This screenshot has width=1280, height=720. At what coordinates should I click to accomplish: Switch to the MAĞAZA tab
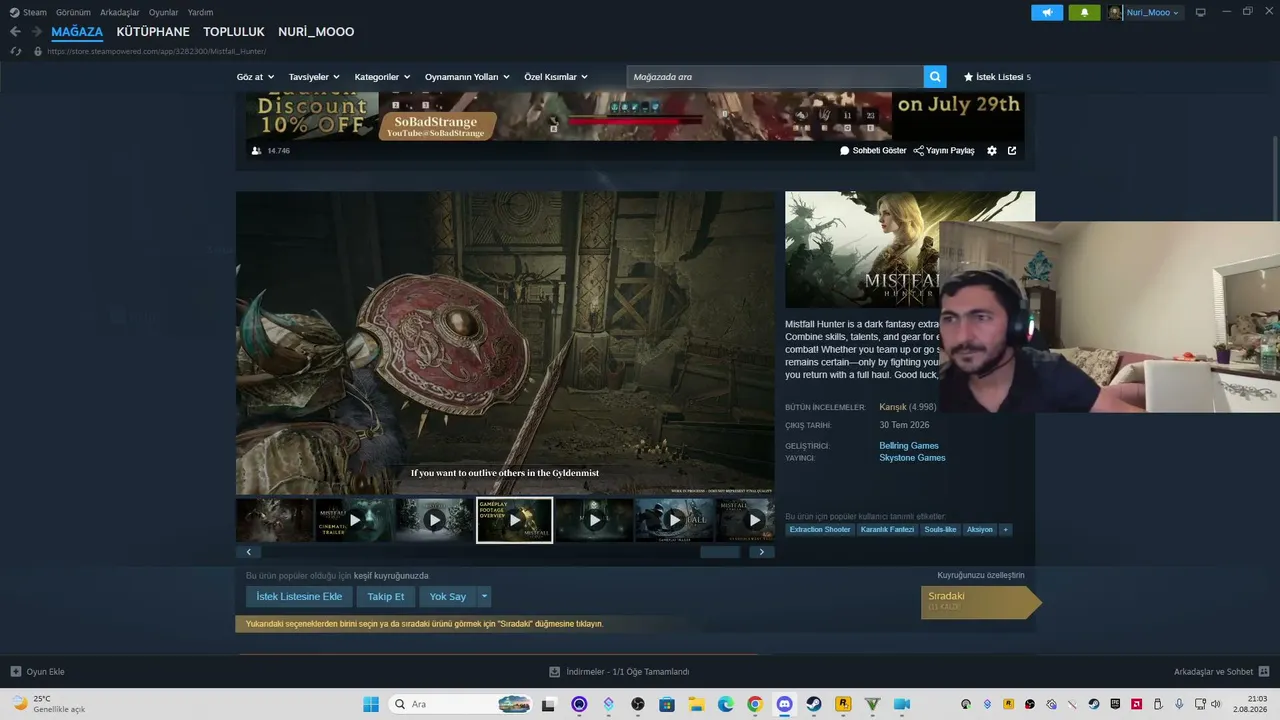pos(77,32)
